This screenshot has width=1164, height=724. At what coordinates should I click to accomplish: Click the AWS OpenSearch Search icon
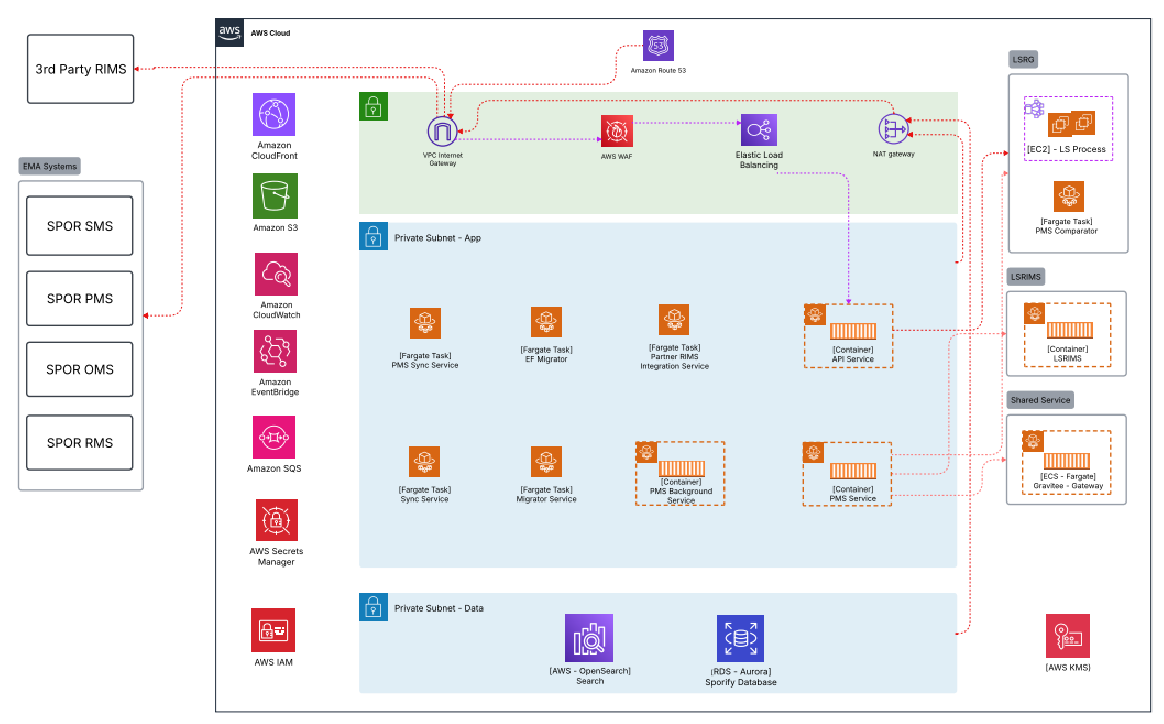(x=589, y=638)
